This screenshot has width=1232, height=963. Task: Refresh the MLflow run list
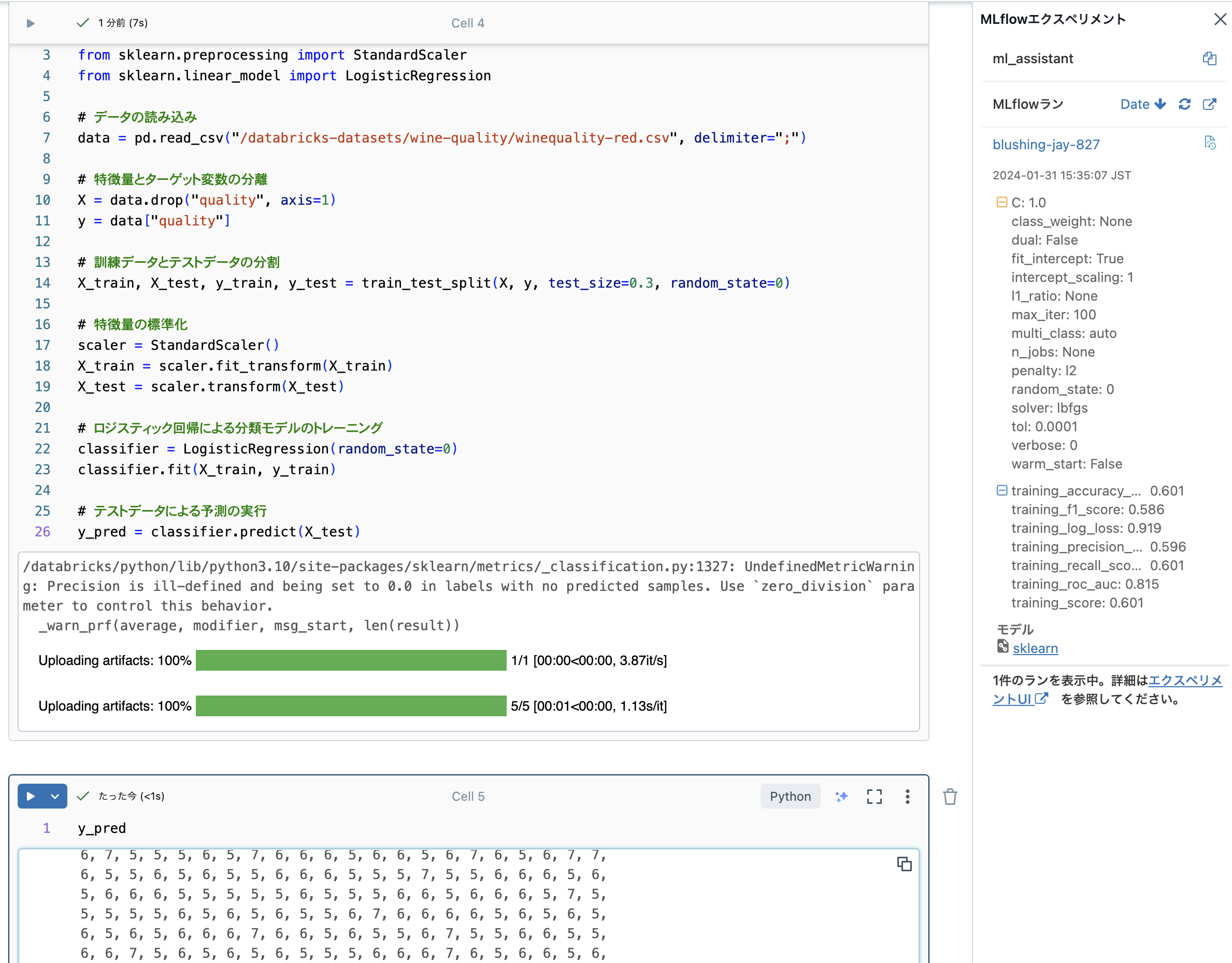click(x=1185, y=104)
